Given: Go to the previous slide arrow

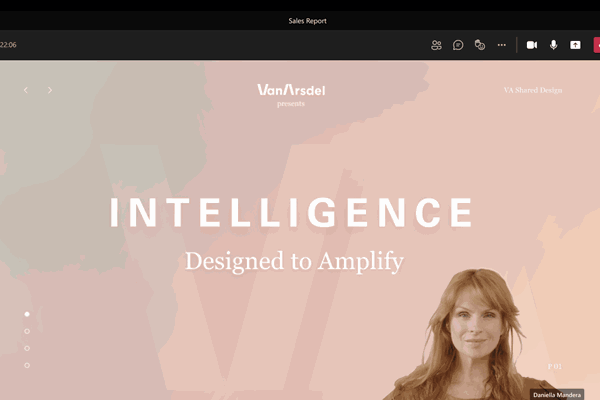Looking at the screenshot, I should point(26,90).
